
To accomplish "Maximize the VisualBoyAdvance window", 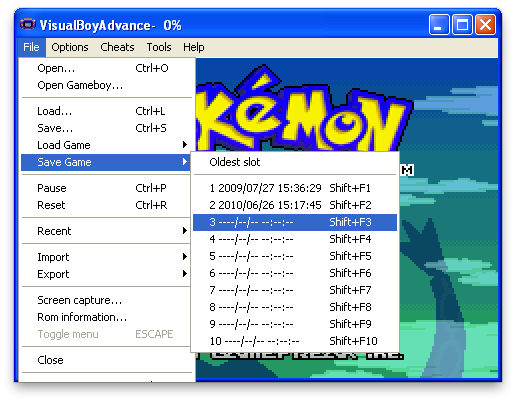I will pos(462,25).
